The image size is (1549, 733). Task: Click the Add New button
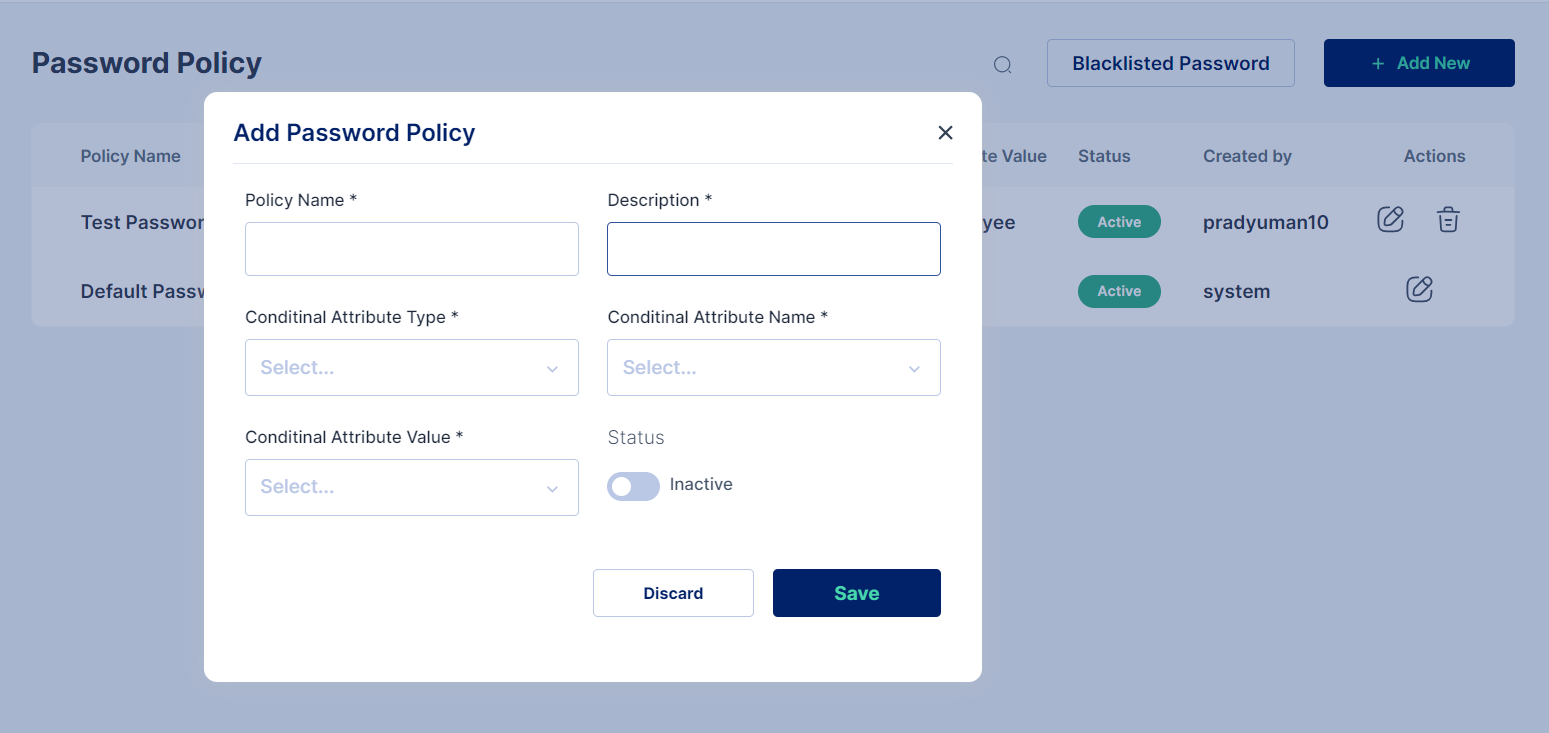click(1418, 63)
